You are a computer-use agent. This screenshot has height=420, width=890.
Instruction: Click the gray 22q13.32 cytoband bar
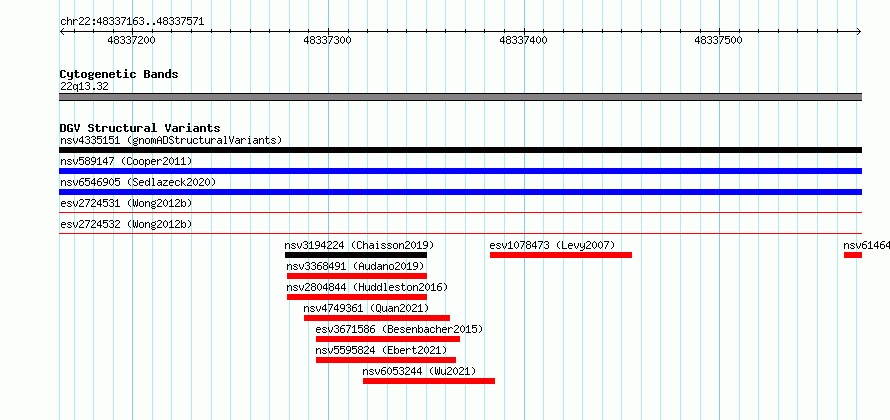pos(461,97)
